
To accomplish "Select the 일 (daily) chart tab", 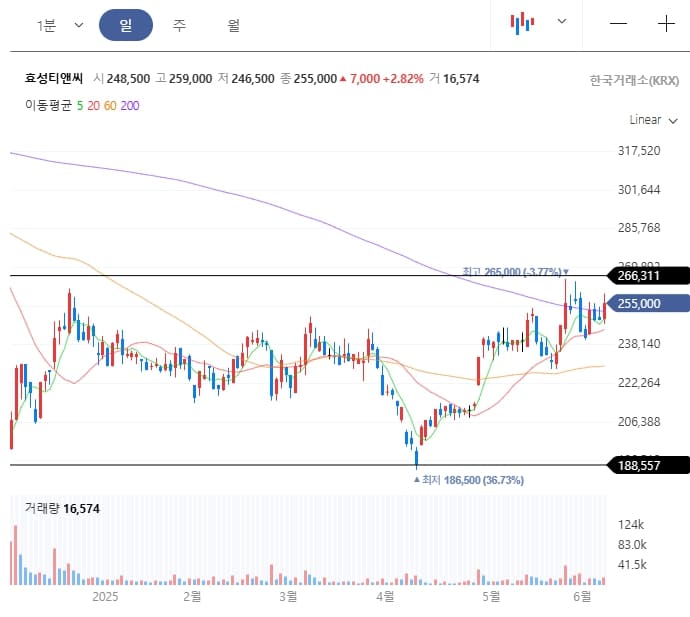I will click(126, 25).
